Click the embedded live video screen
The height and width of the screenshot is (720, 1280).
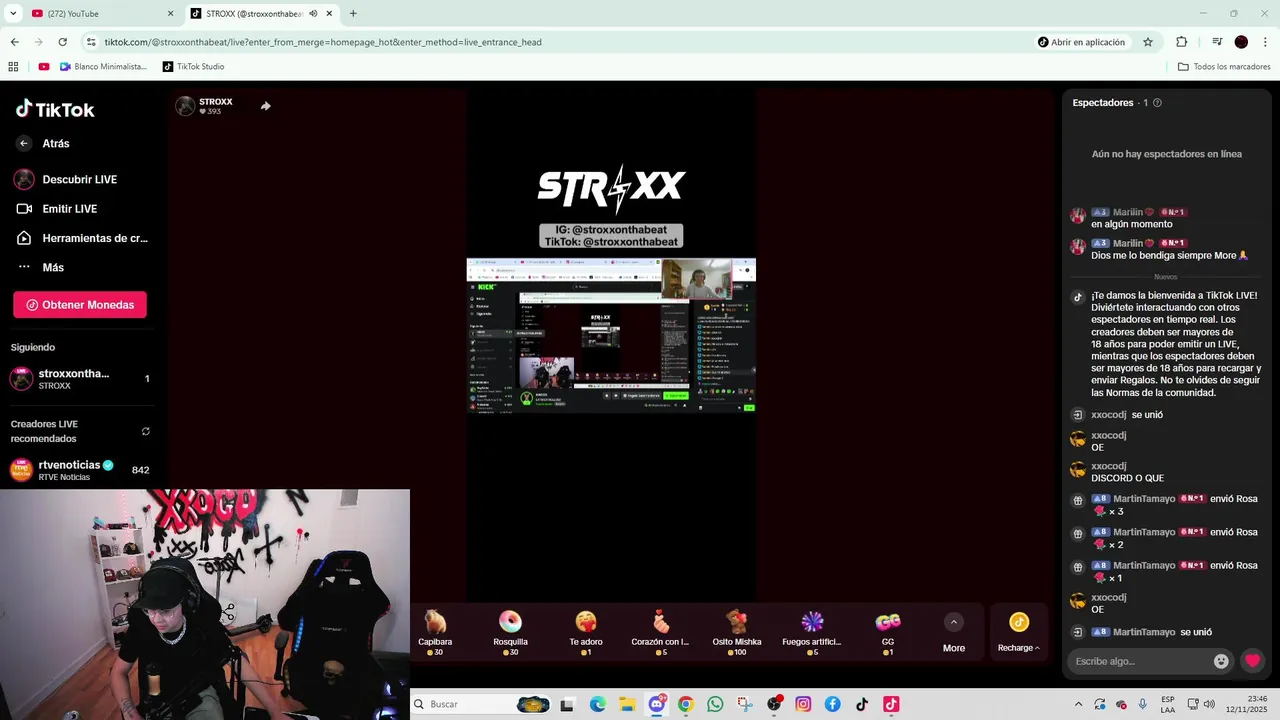point(611,335)
